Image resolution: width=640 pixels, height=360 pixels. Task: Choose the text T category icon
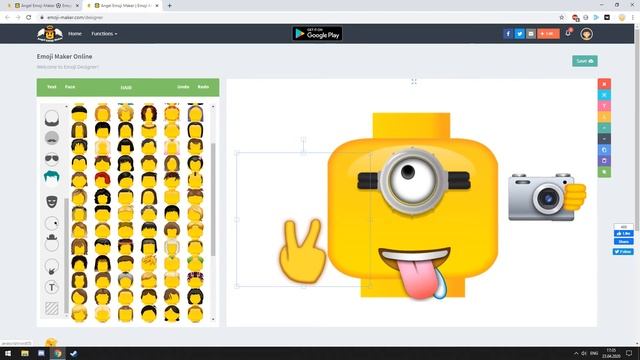click(x=52, y=287)
